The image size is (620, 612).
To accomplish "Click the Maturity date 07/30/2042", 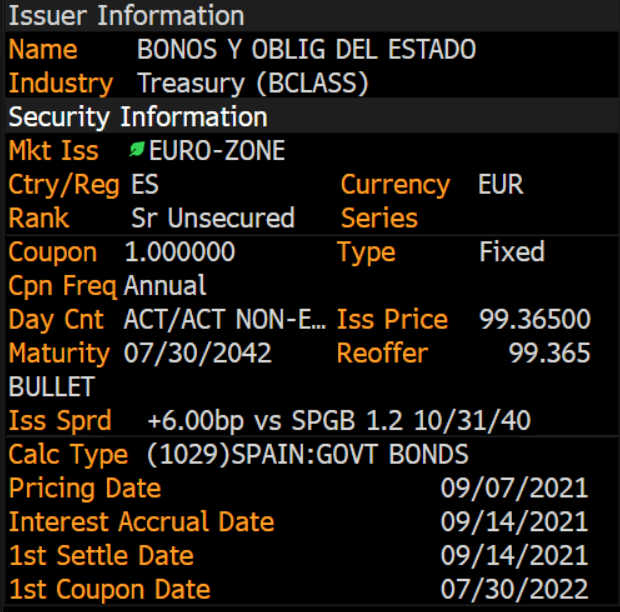I will [198, 353].
